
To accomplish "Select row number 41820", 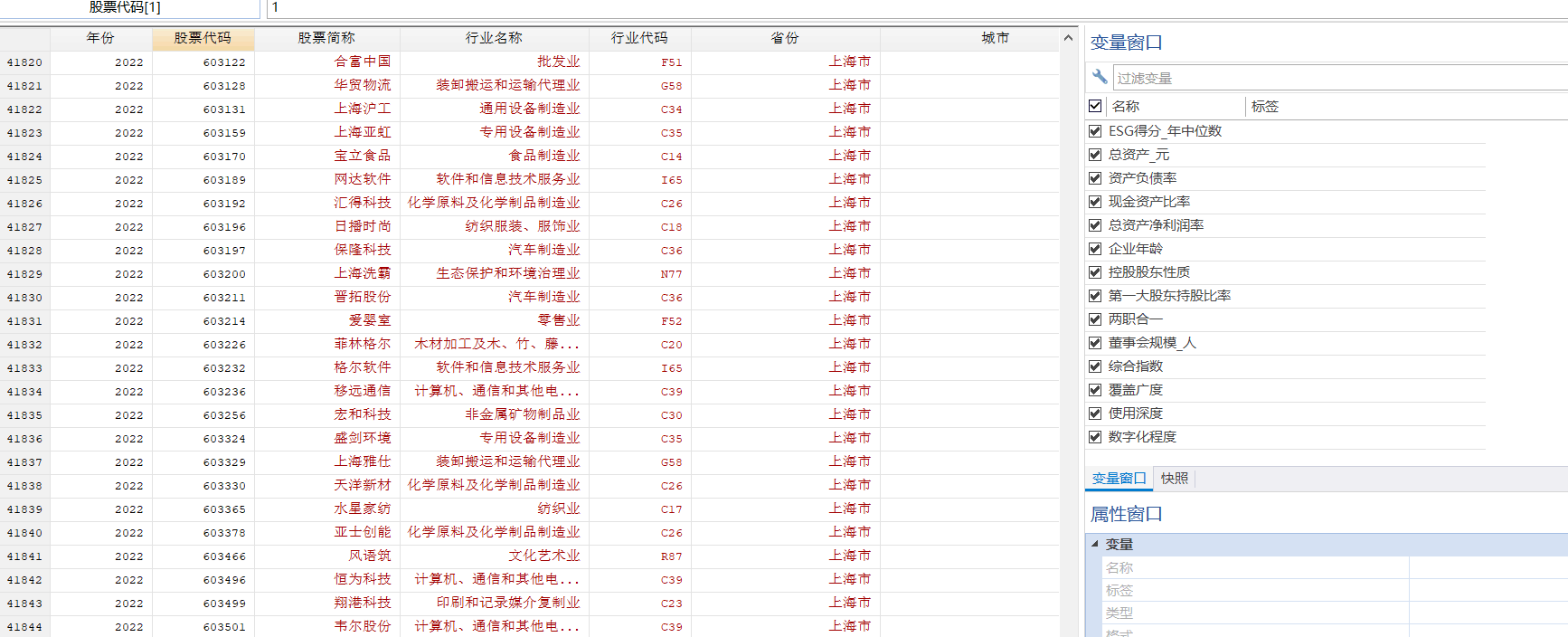I will [24, 62].
